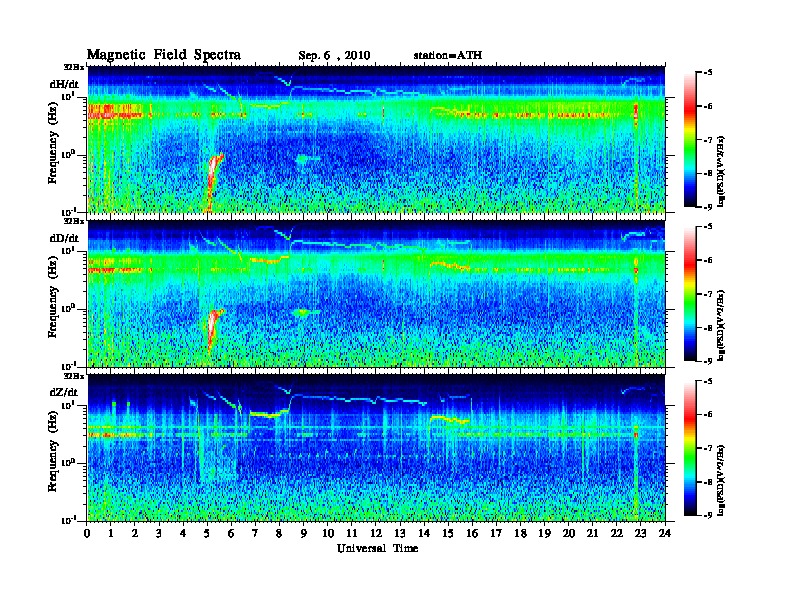Viewport: 792px width, 612px height.
Task: Click hour 8 on the time axis
Action: click(279, 533)
